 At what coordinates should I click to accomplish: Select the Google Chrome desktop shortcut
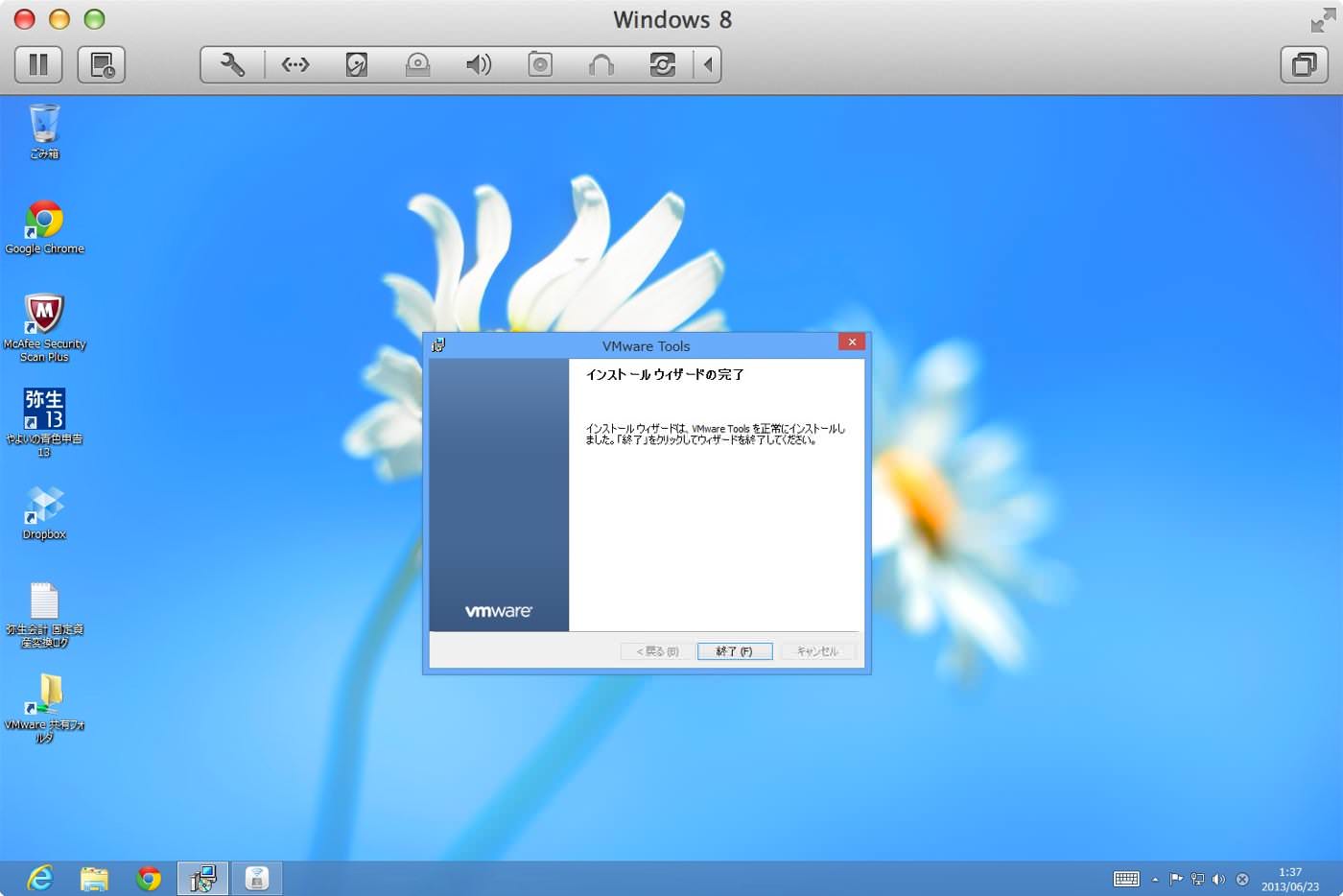pos(44,227)
